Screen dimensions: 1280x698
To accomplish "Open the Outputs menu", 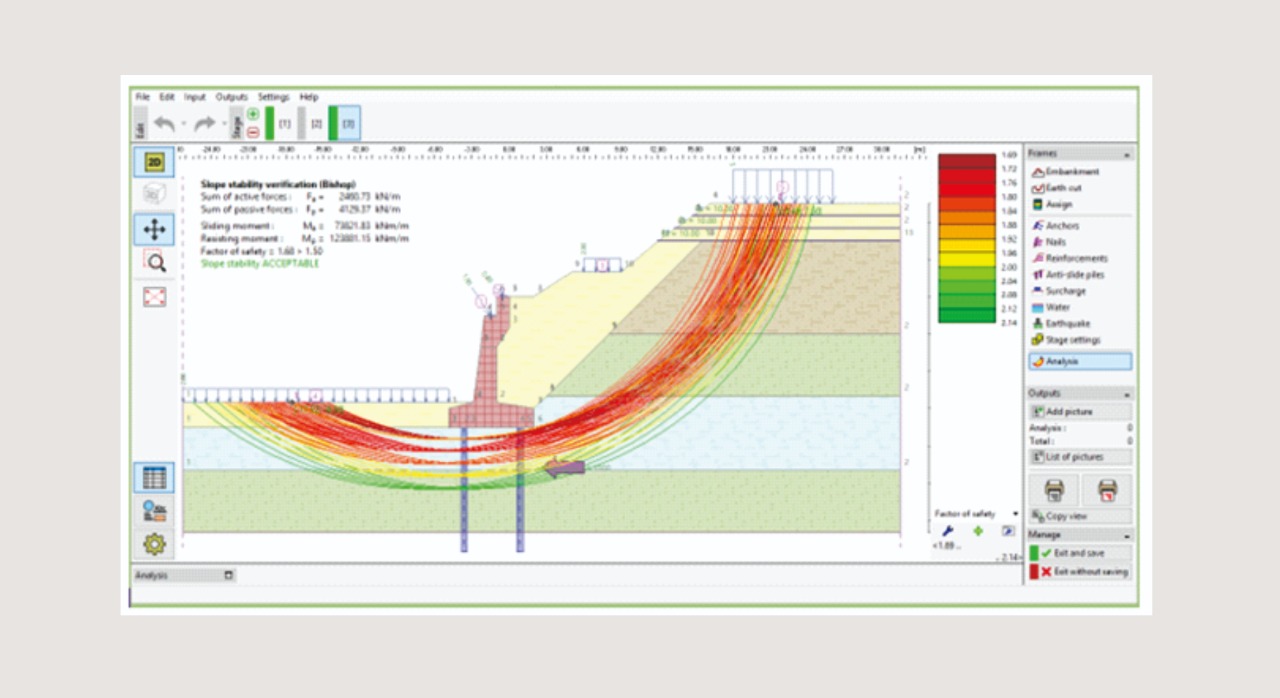I will pyautogui.click(x=231, y=97).
